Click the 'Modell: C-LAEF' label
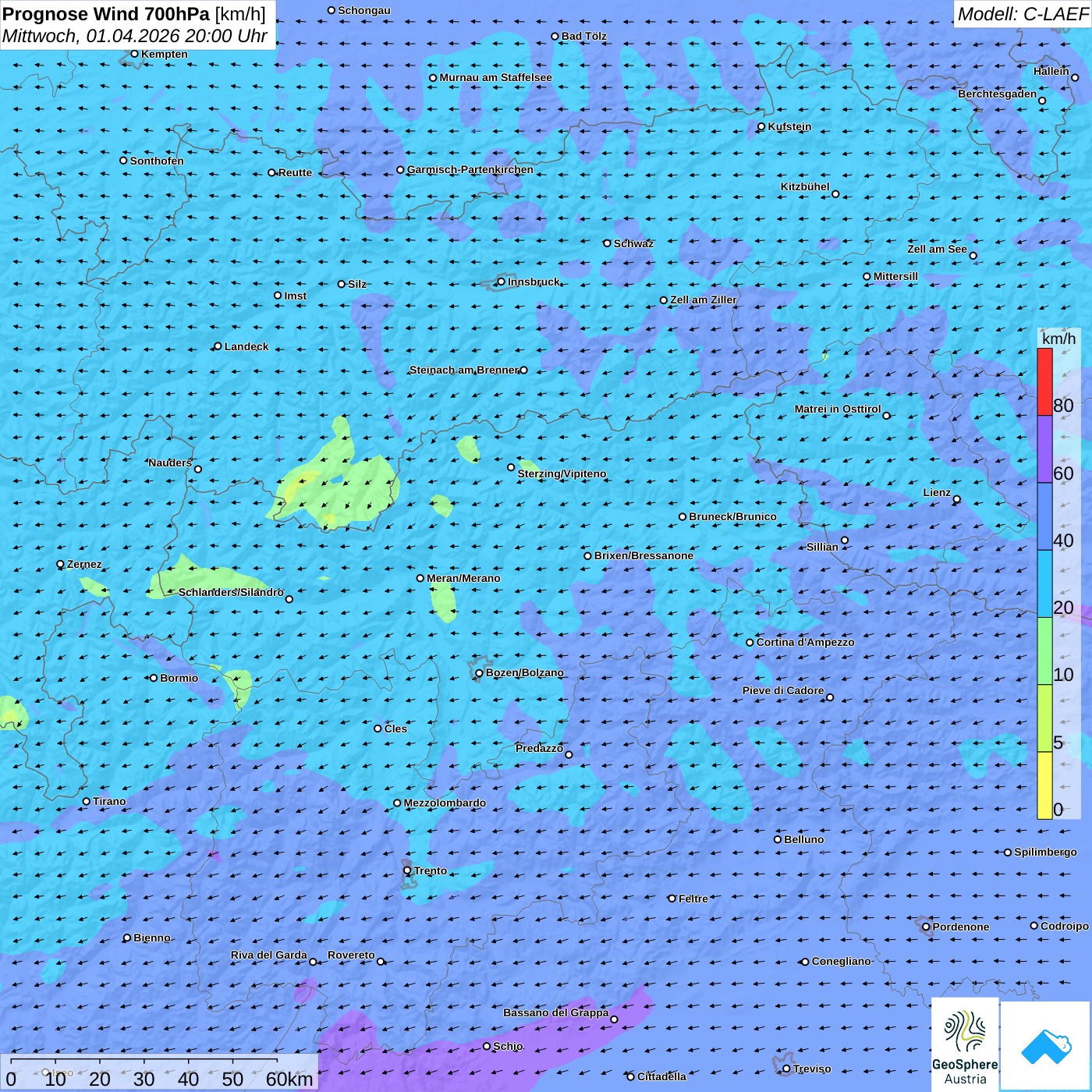Viewport: 1092px width, 1092px height. [x=1023, y=14]
